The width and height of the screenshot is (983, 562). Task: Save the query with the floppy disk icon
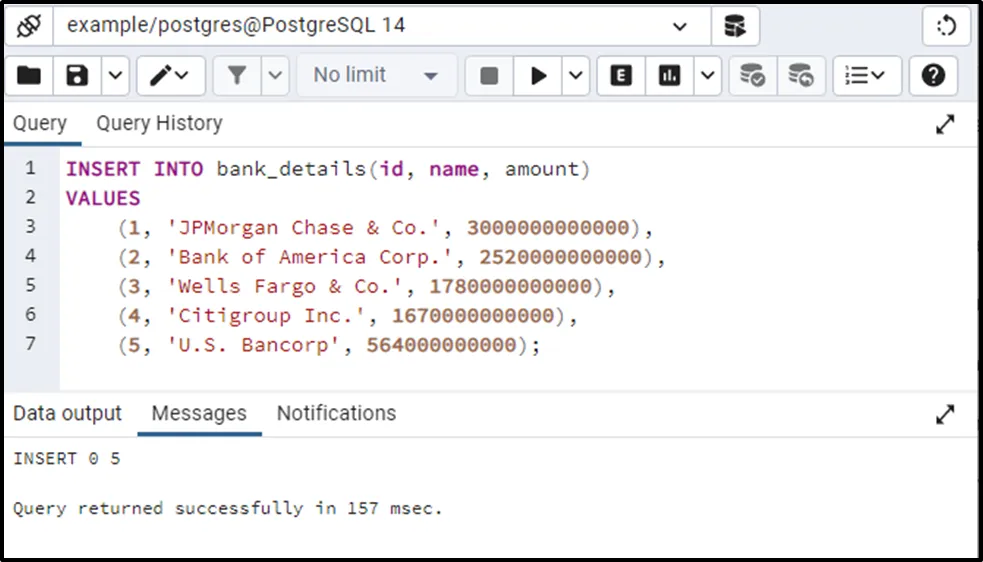77,76
